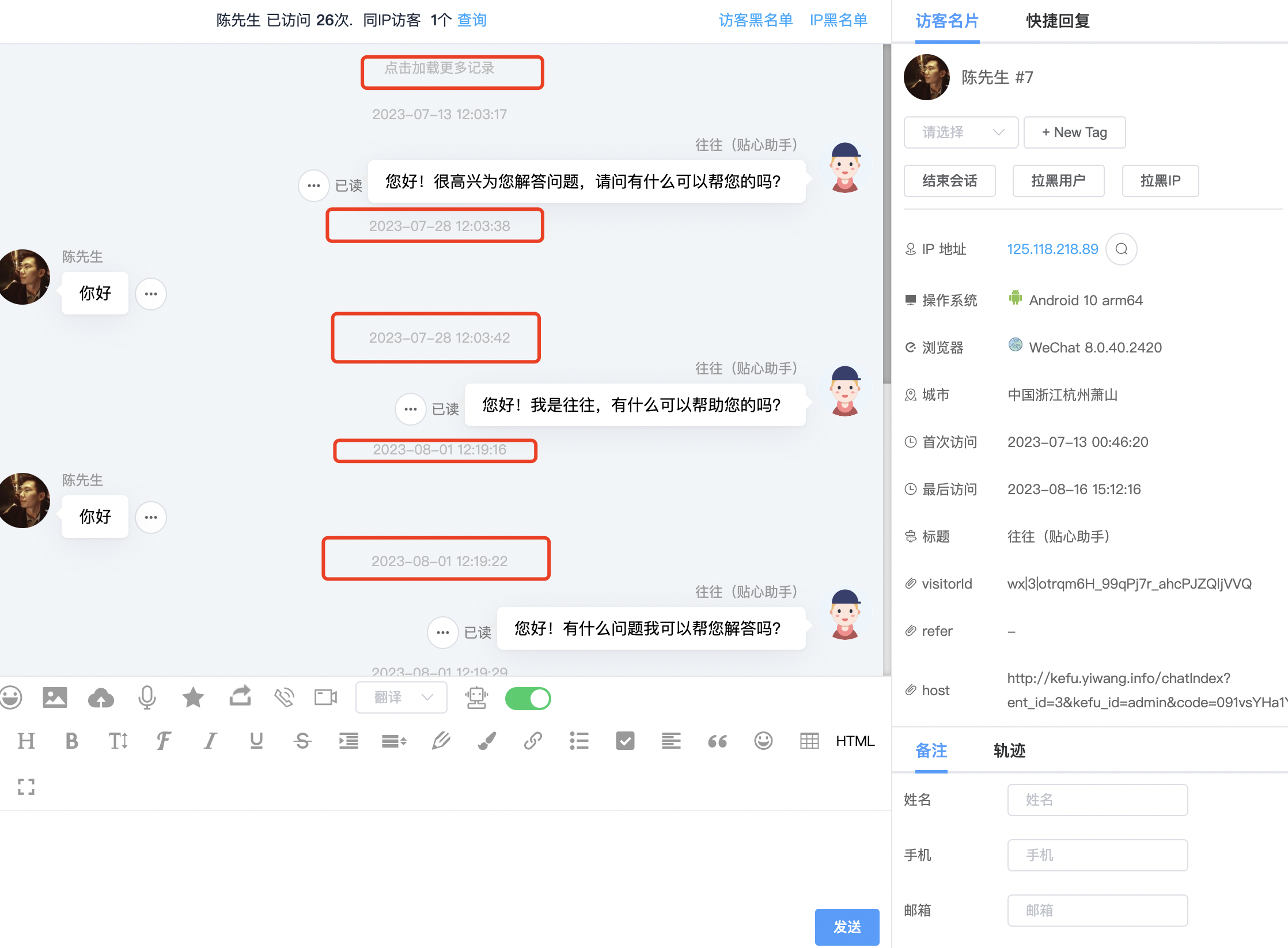This screenshot has width=1288, height=948.
Task: Open the 访客黑名单 link
Action: 755,20
